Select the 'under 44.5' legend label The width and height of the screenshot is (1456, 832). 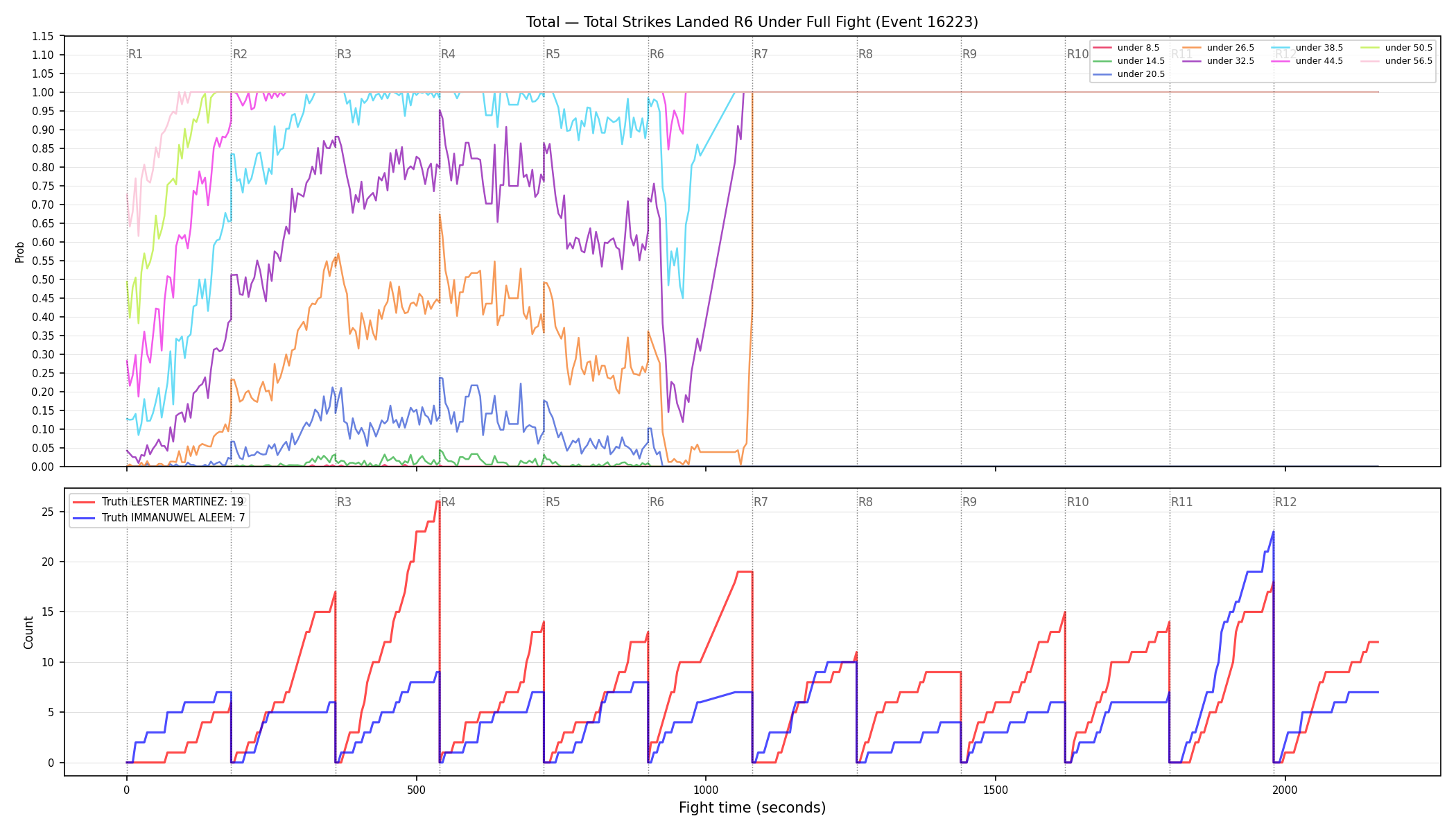pyautogui.click(x=1319, y=61)
